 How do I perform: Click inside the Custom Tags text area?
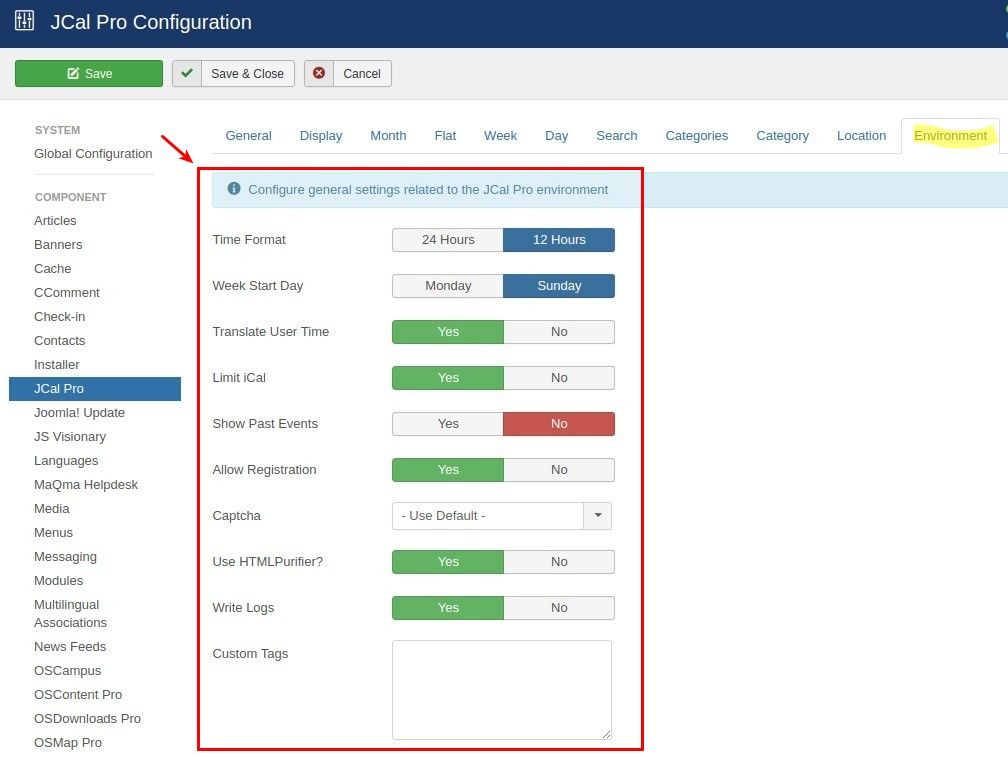coord(501,690)
